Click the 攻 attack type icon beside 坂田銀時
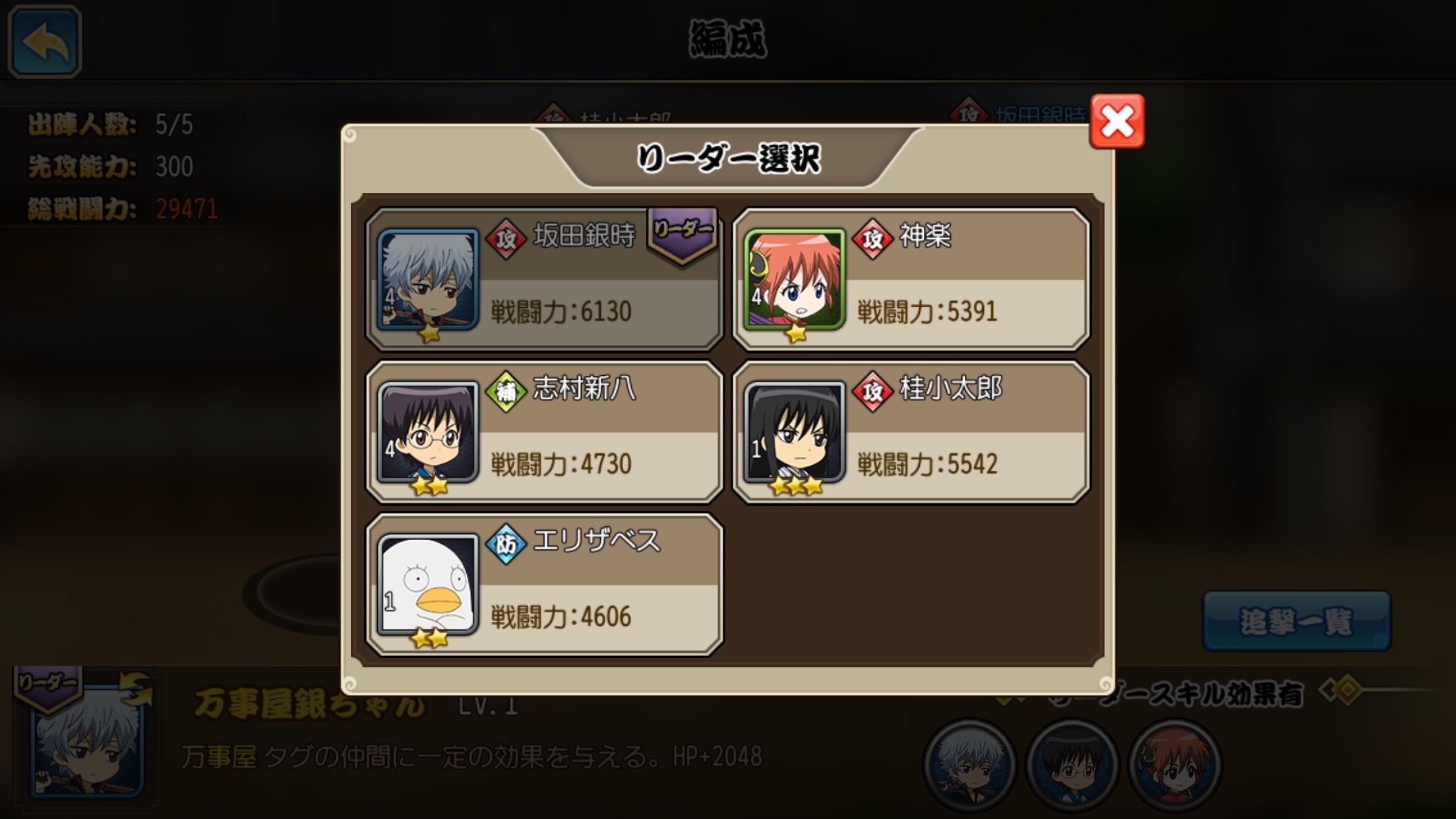The height and width of the screenshot is (819, 1456). pos(506,239)
